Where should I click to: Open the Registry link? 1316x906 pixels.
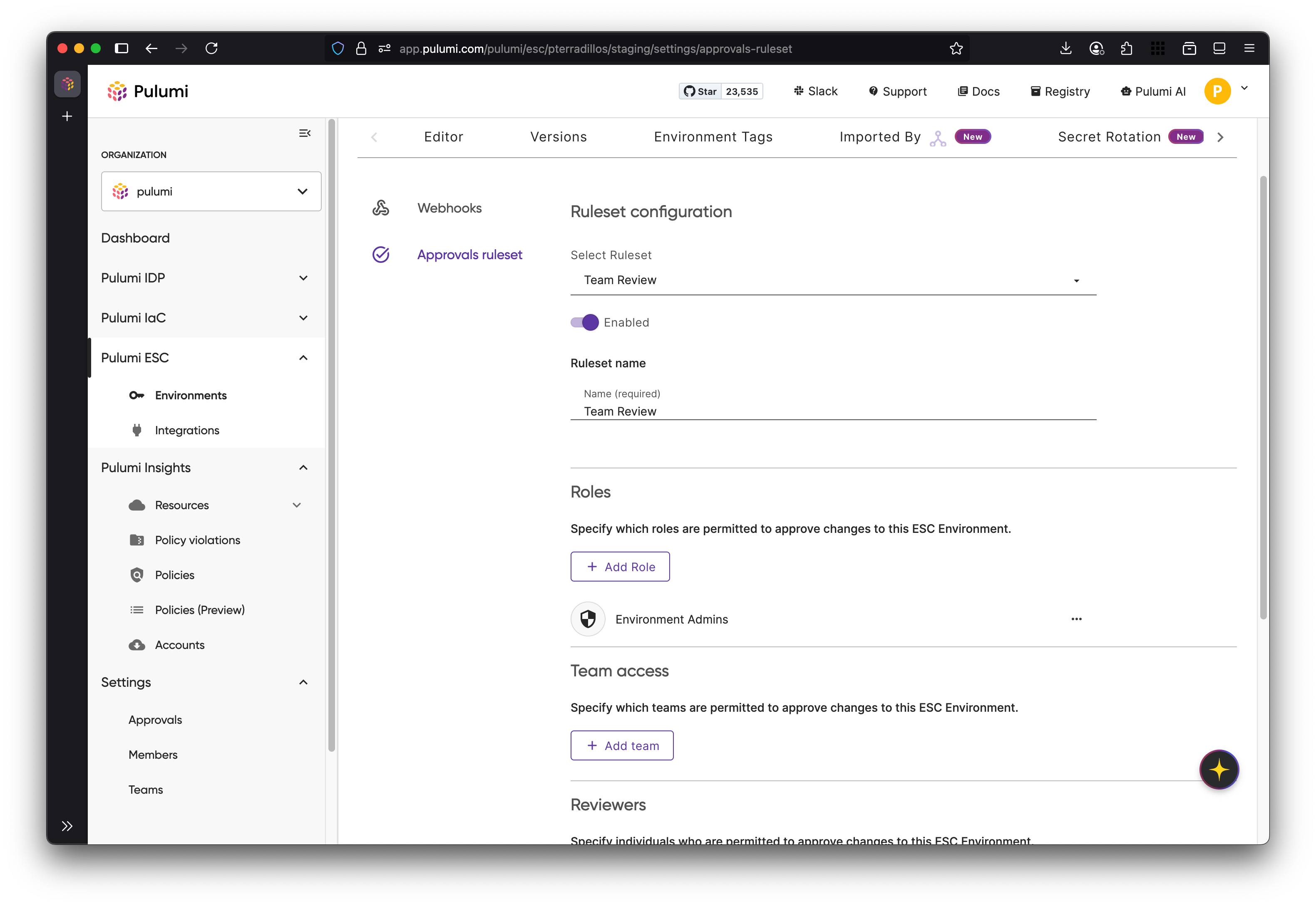point(1060,92)
